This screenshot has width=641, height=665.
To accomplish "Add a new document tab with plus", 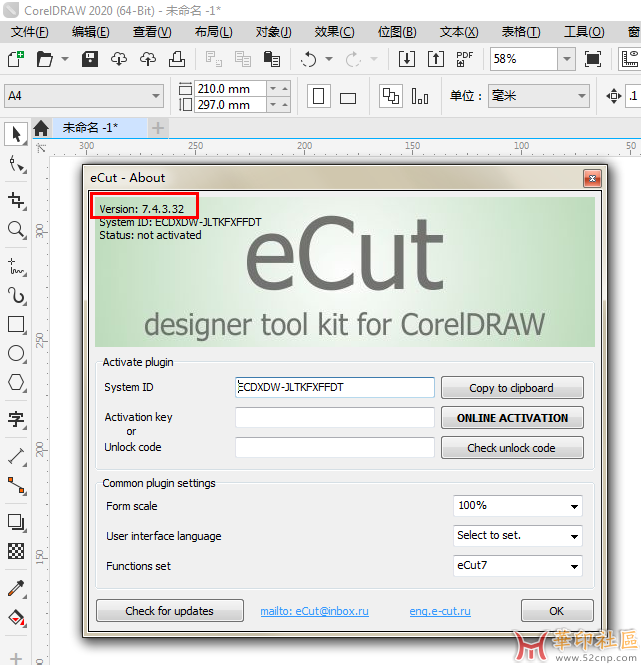I will [158, 128].
